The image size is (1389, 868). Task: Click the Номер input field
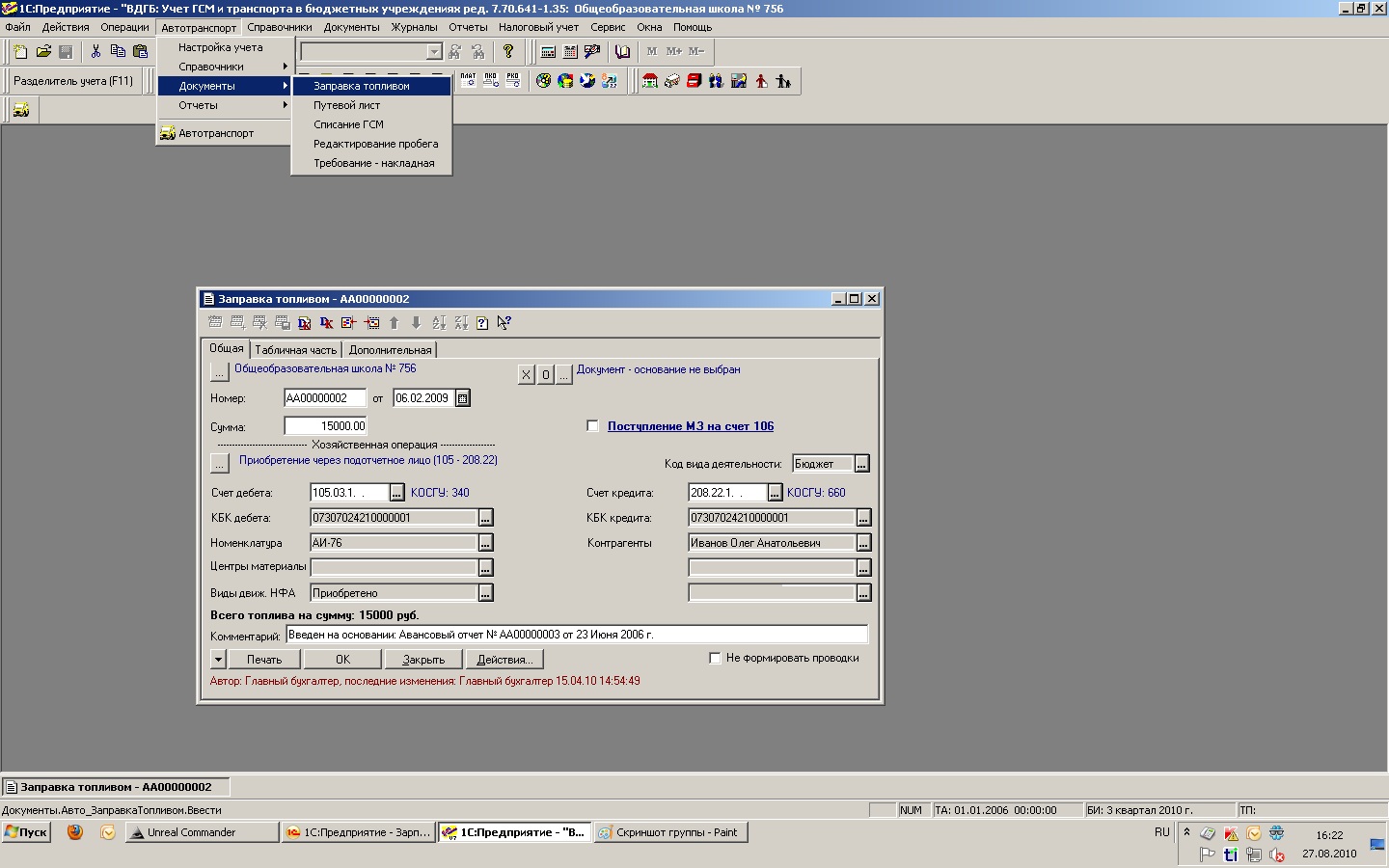(x=325, y=398)
